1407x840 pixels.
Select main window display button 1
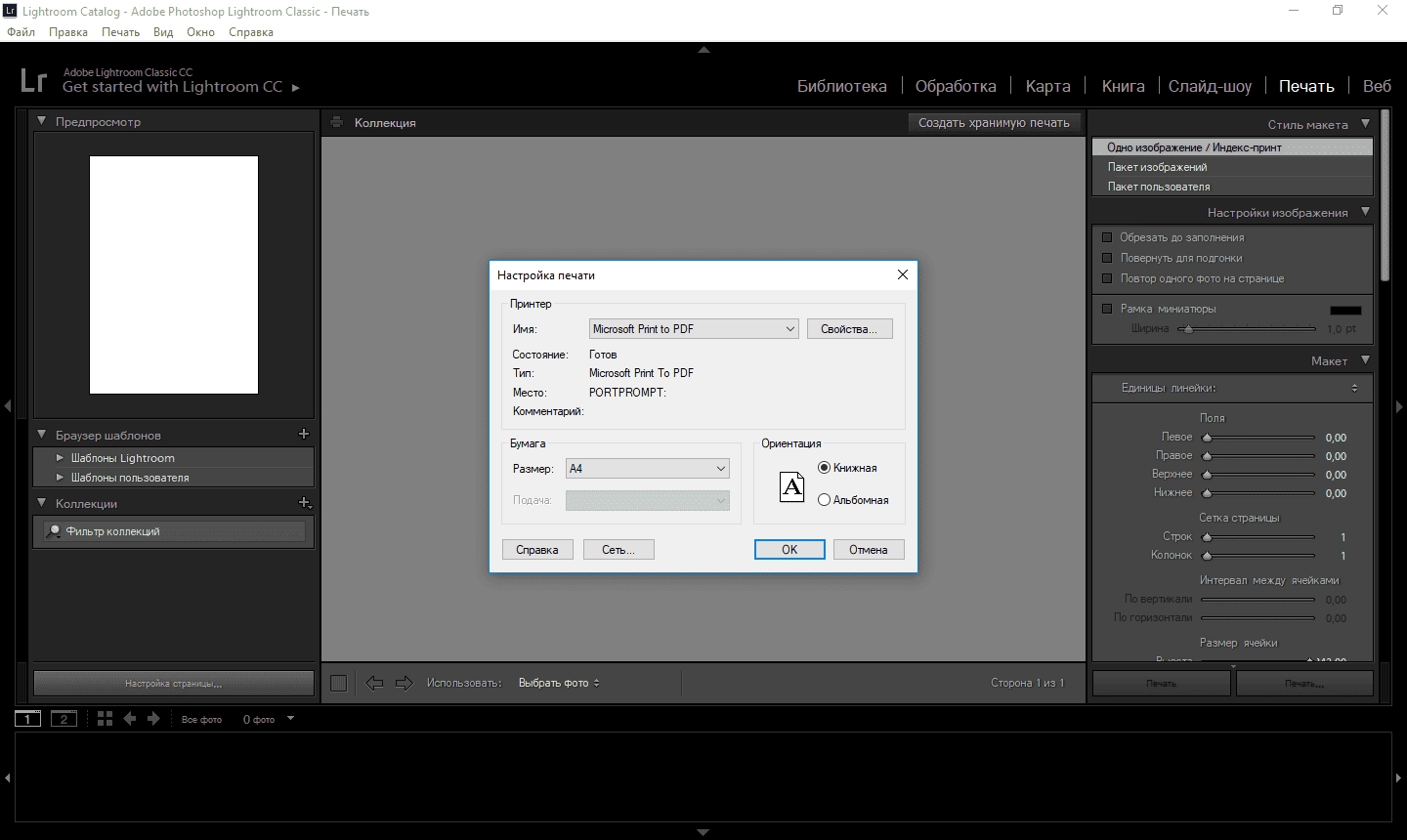pyautogui.click(x=27, y=719)
